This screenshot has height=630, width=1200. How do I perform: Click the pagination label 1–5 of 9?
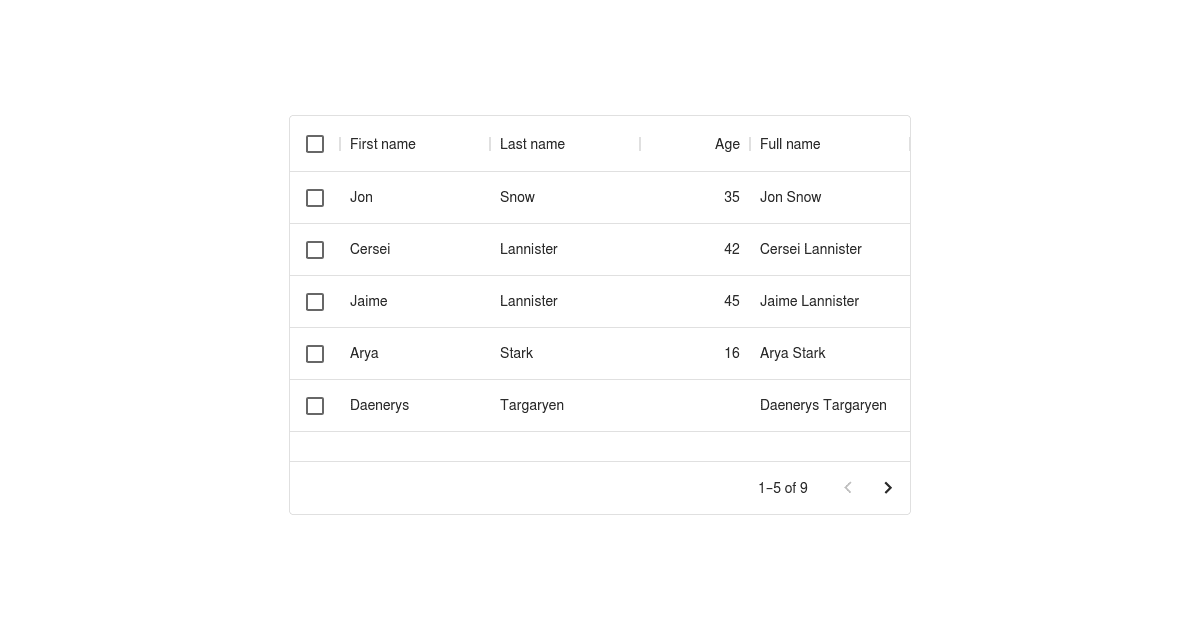coord(782,488)
